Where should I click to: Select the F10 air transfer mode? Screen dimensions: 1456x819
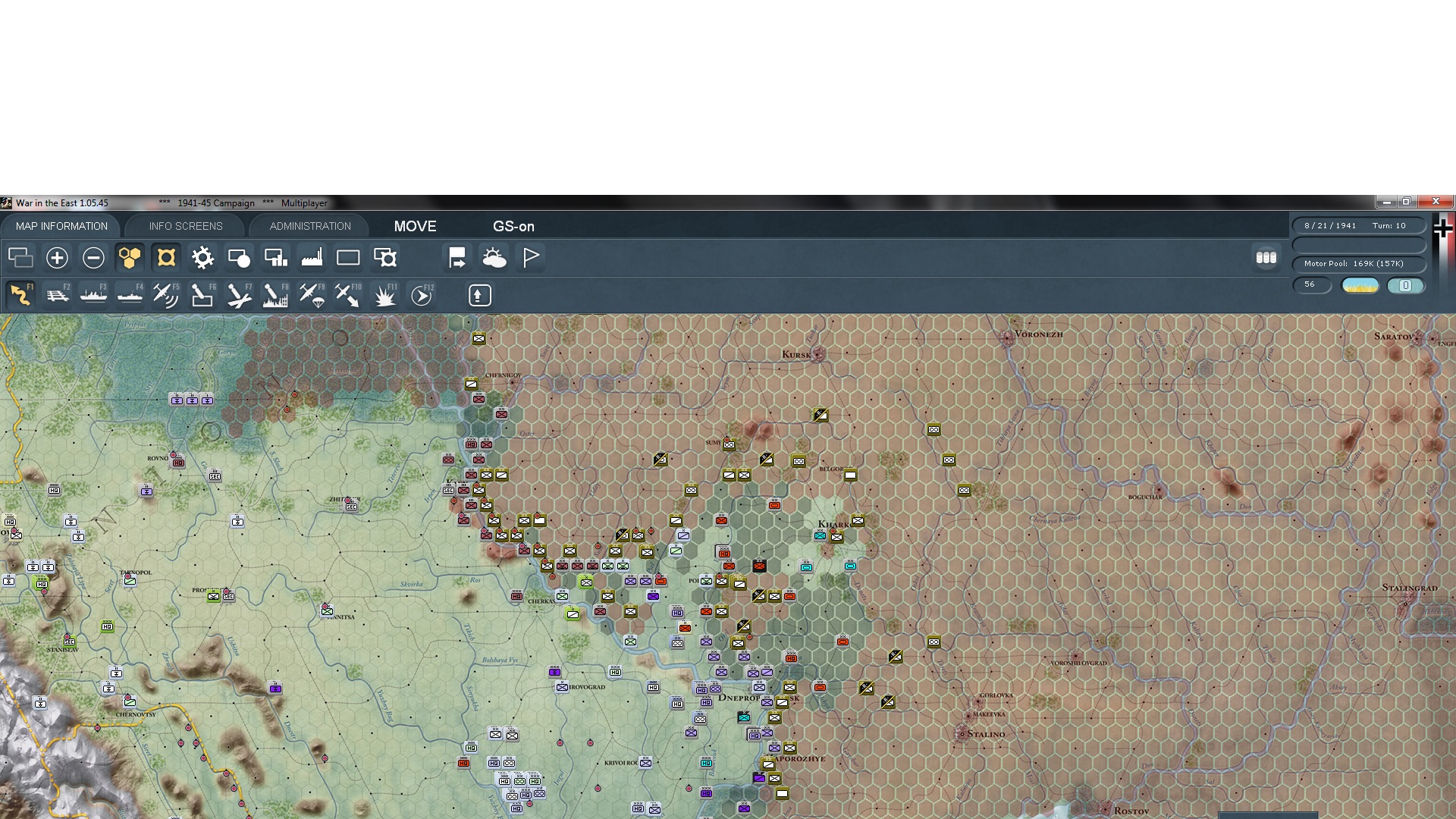[x=348, y=295]
